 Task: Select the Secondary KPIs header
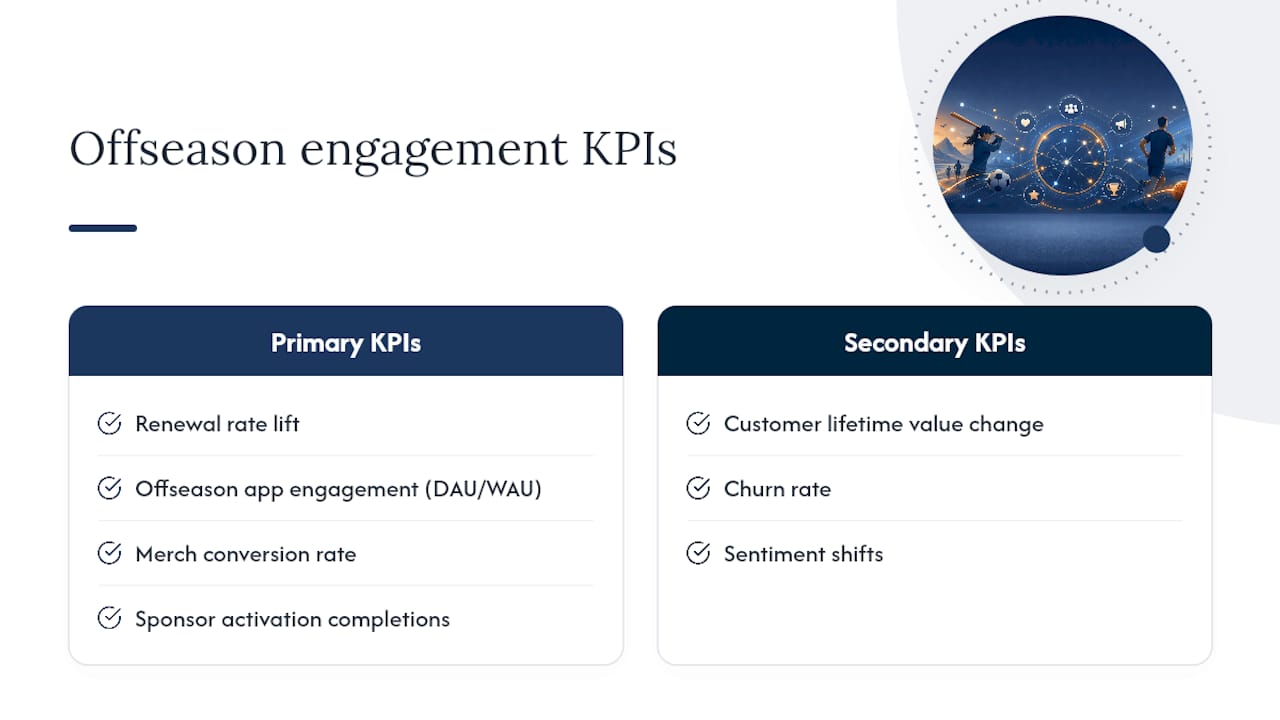point(935,341)
